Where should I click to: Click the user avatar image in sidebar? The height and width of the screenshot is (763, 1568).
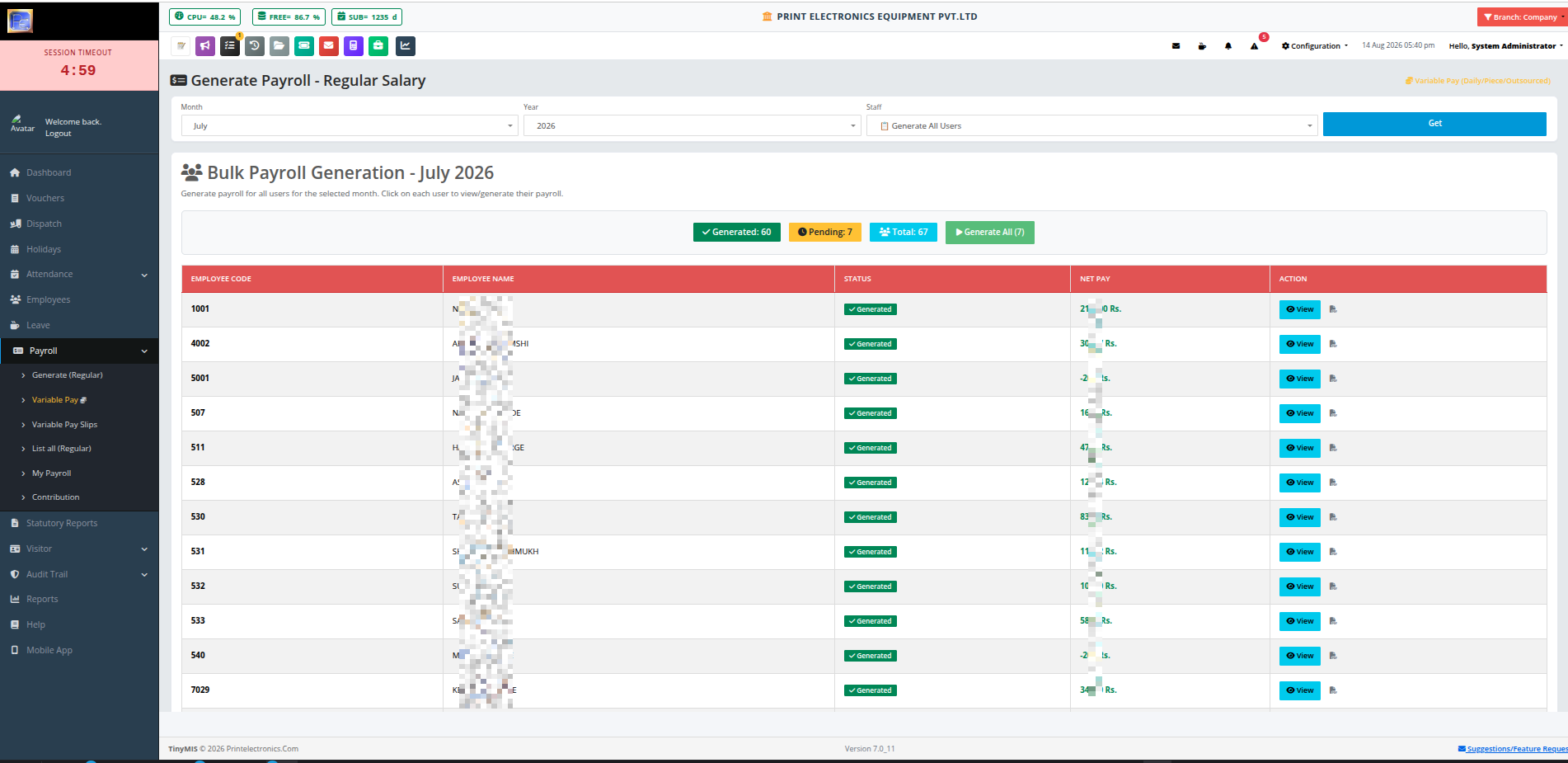(x=22, y=124)
